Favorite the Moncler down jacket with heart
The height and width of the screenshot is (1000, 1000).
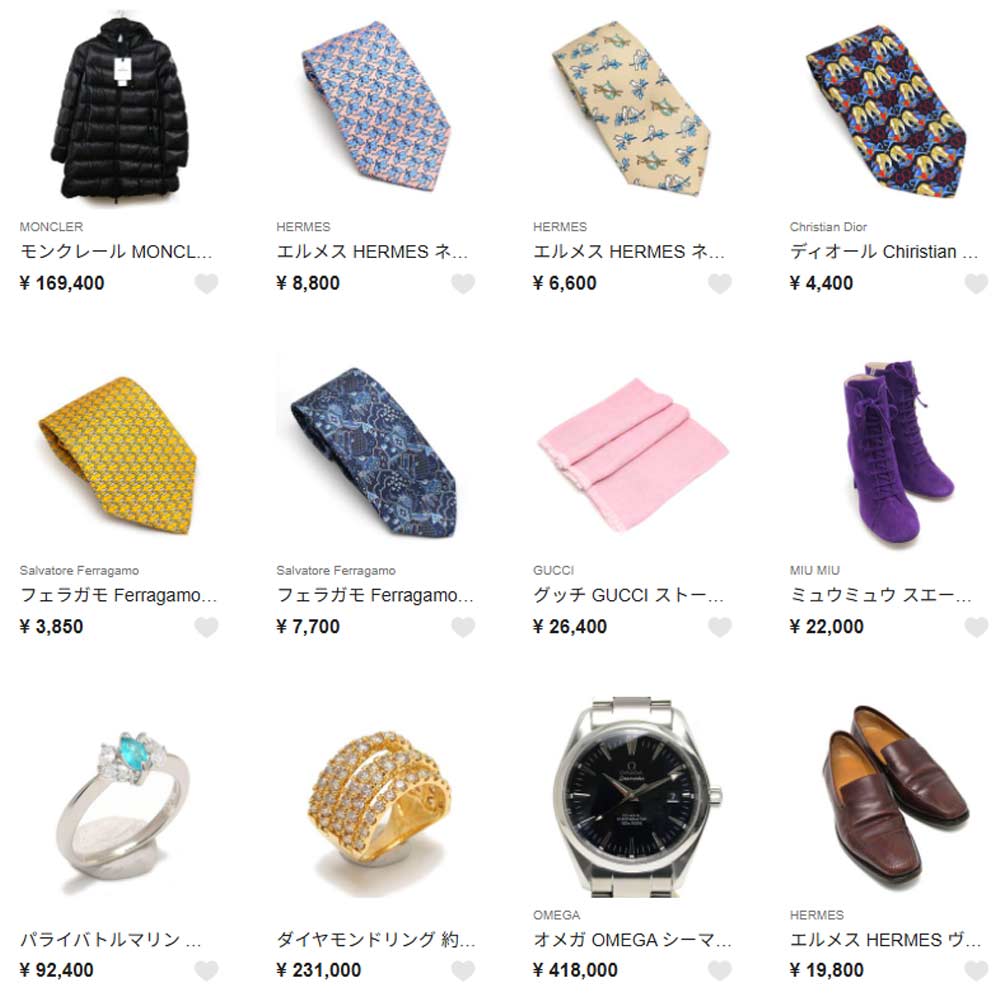pos(206,283)
